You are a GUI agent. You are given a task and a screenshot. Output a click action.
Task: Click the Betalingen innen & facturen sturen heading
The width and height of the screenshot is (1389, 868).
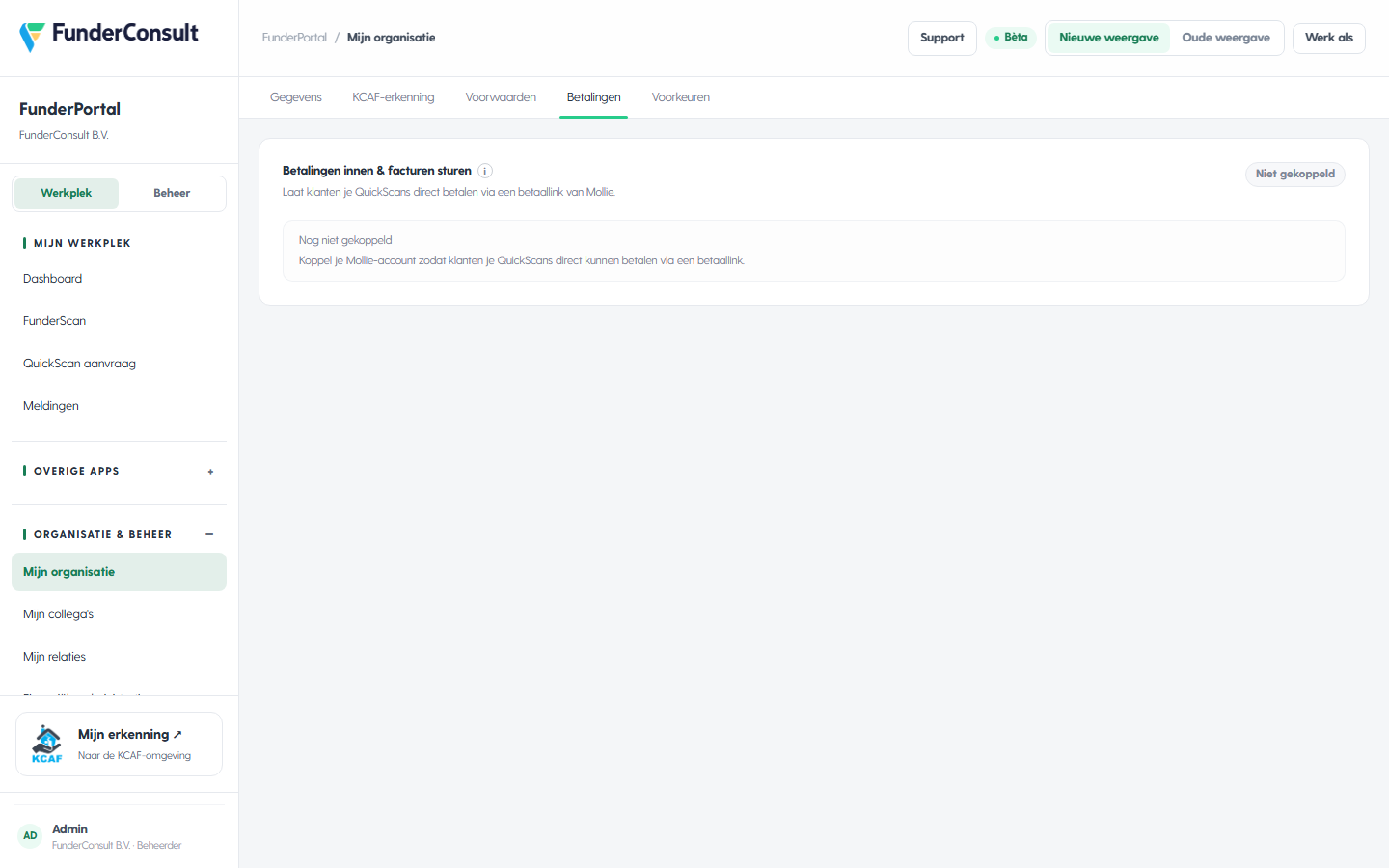377,171
